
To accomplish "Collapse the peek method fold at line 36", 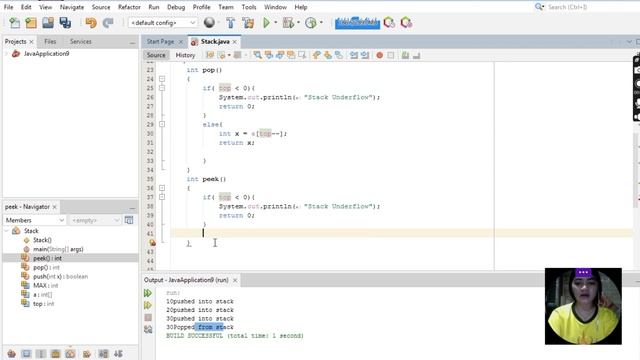I will coord(162,188).
